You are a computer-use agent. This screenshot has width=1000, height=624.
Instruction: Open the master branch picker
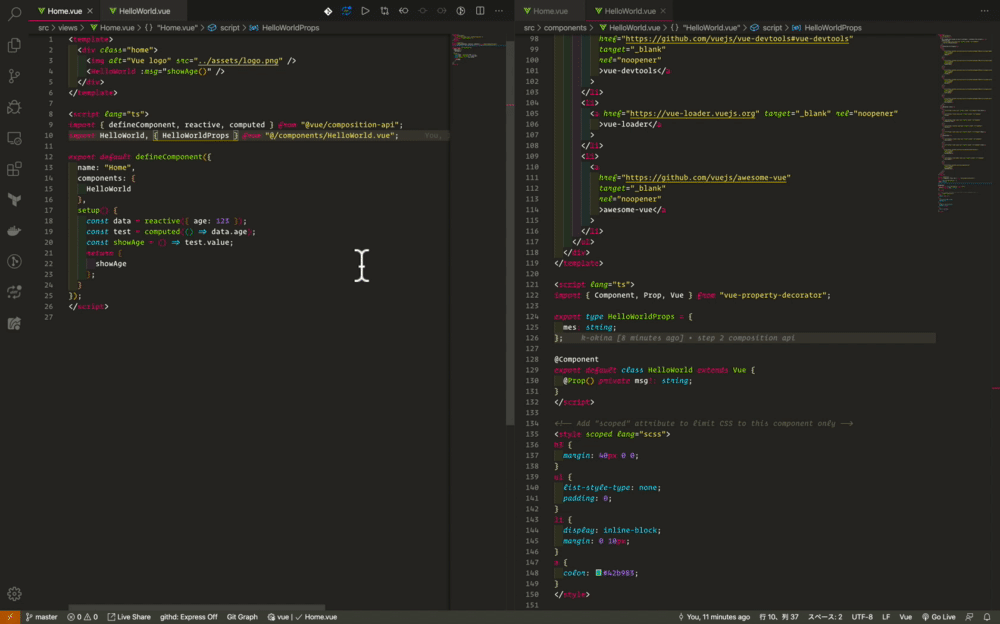point(41,617)
